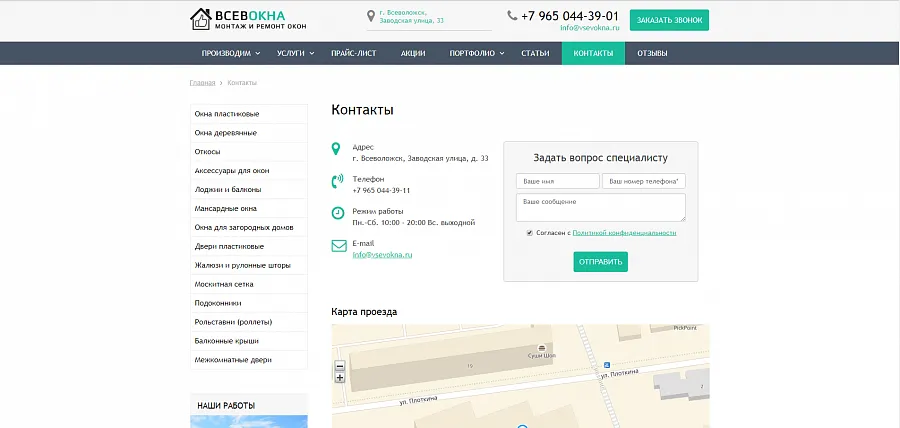Click the Суши Шоп marker on map
The width and height of the screenshot is (900, 428).
(x=541, y=348)
